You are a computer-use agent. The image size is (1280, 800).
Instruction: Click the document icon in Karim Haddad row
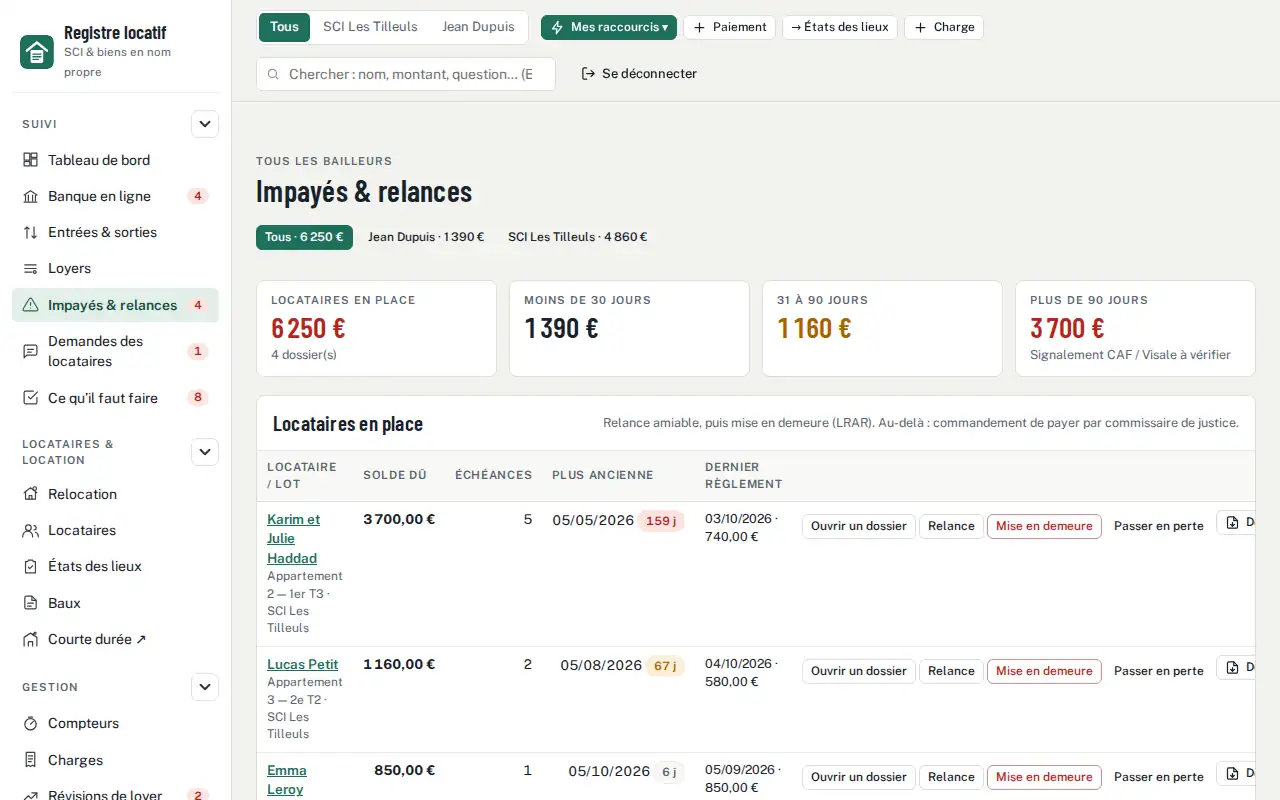tap(1233, 522)
